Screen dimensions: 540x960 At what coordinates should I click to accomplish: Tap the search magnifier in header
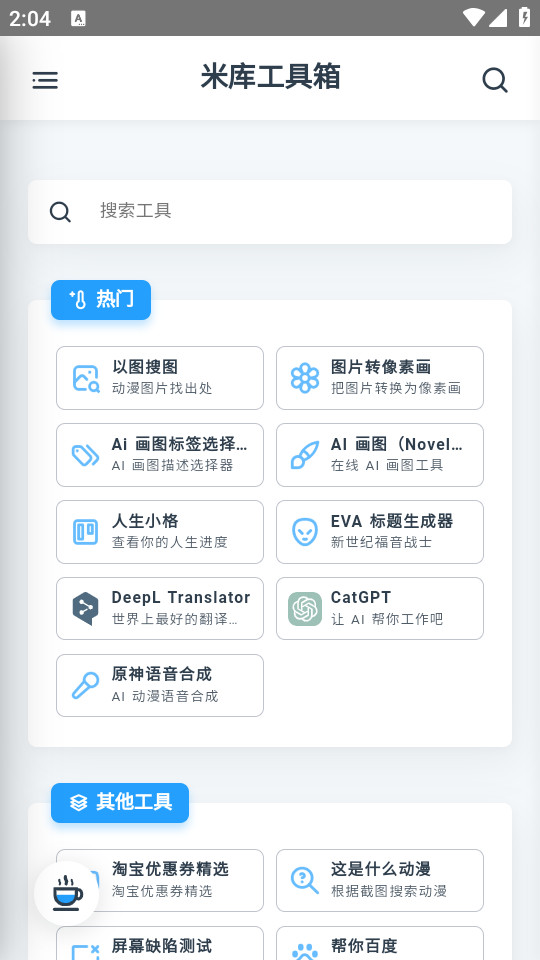click(495, 80)
